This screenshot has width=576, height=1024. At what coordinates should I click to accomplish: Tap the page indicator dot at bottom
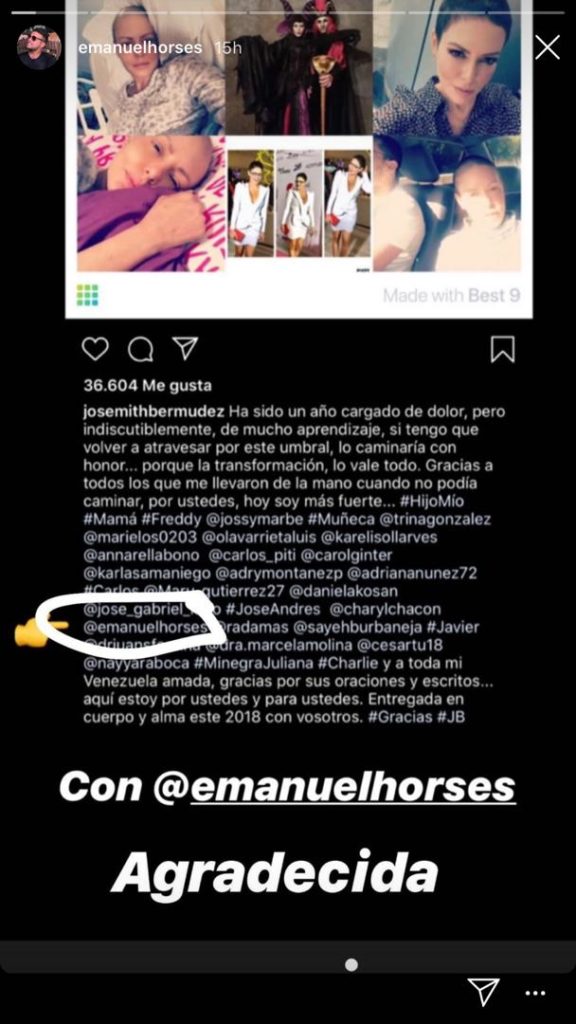[351, 965]
